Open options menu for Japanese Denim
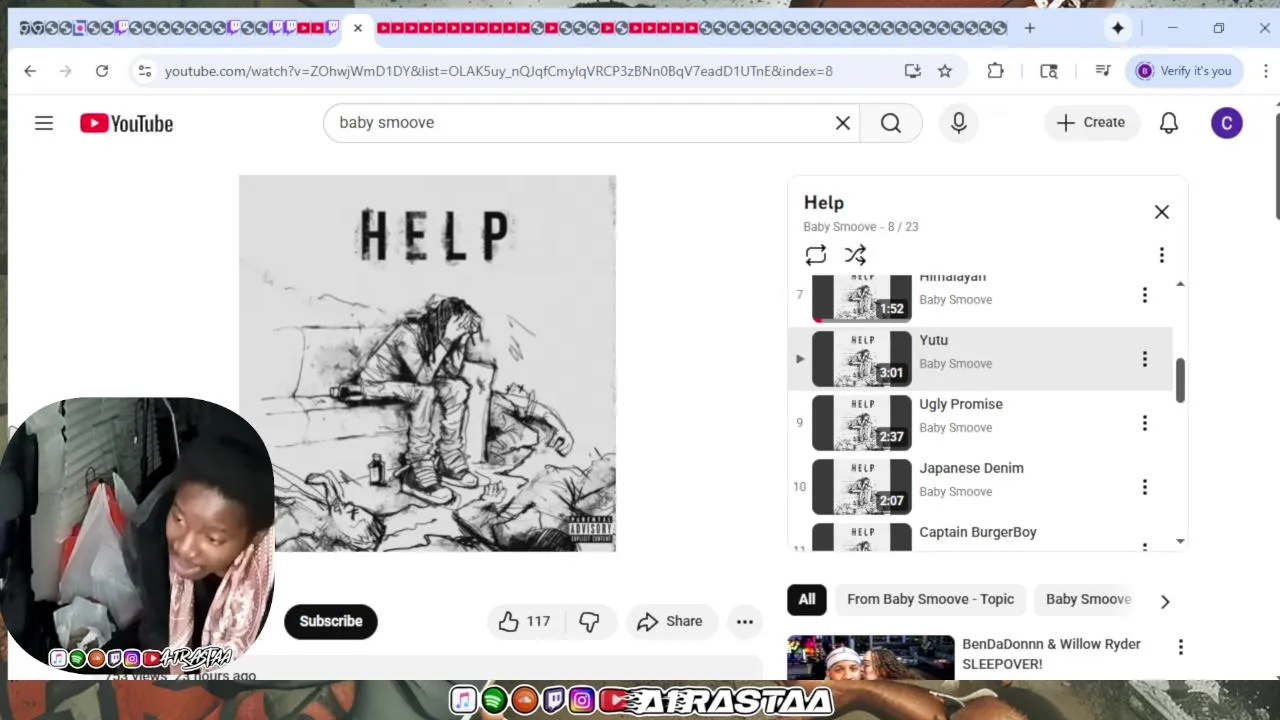This screenshot has height=720, width=1280. point(1145,487)
